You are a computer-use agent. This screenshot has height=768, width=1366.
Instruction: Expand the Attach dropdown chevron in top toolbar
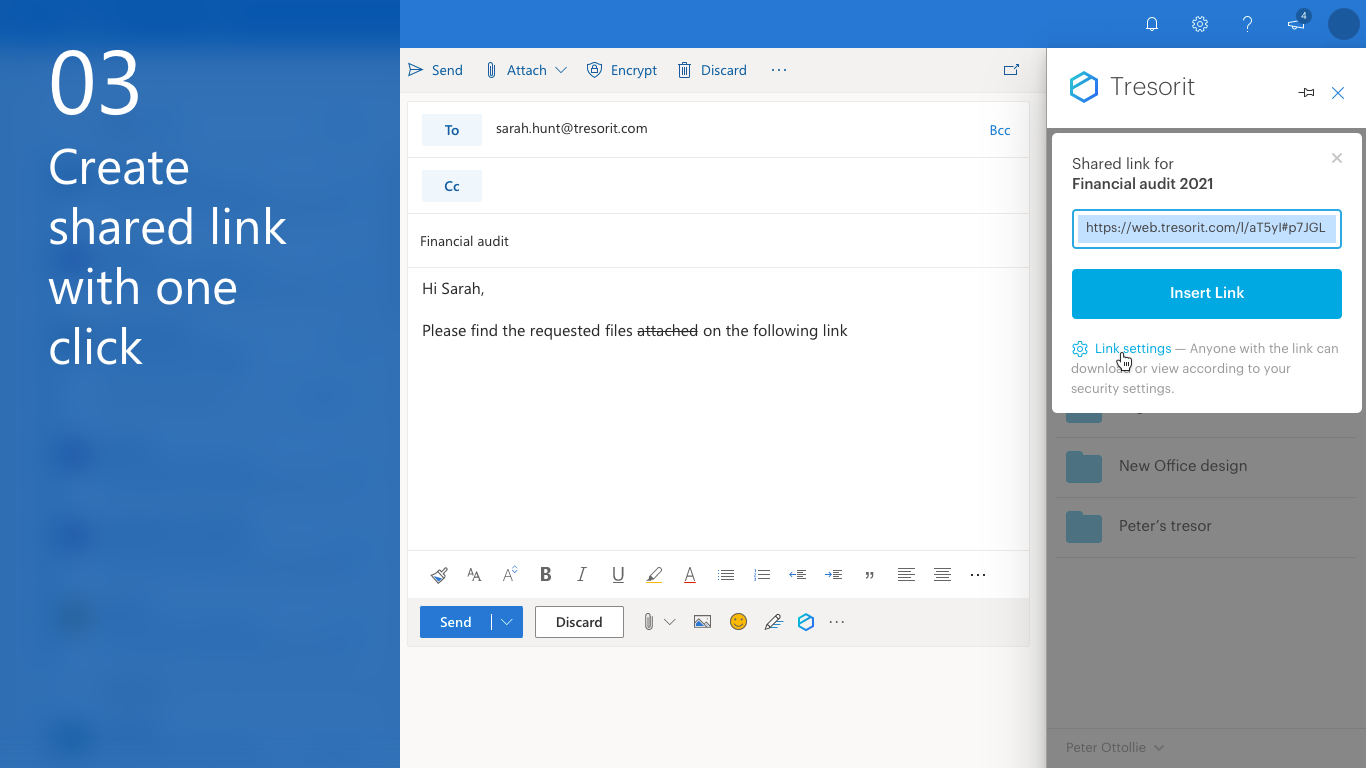click(x=561, y=70)
